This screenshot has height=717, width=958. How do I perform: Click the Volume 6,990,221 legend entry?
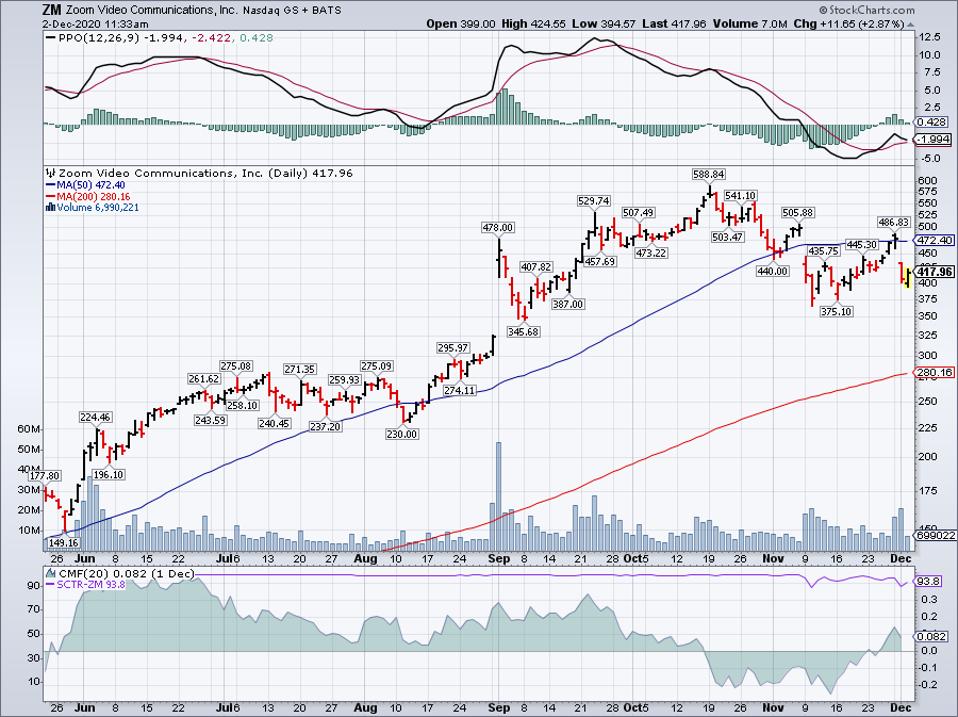click(93, 208)
